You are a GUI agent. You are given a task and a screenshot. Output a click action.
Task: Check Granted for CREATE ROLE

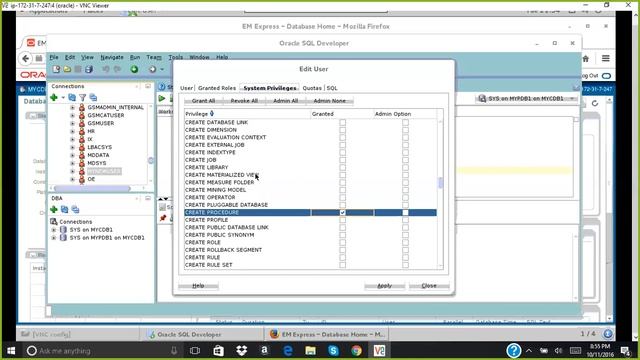click(x=342, y=242)
